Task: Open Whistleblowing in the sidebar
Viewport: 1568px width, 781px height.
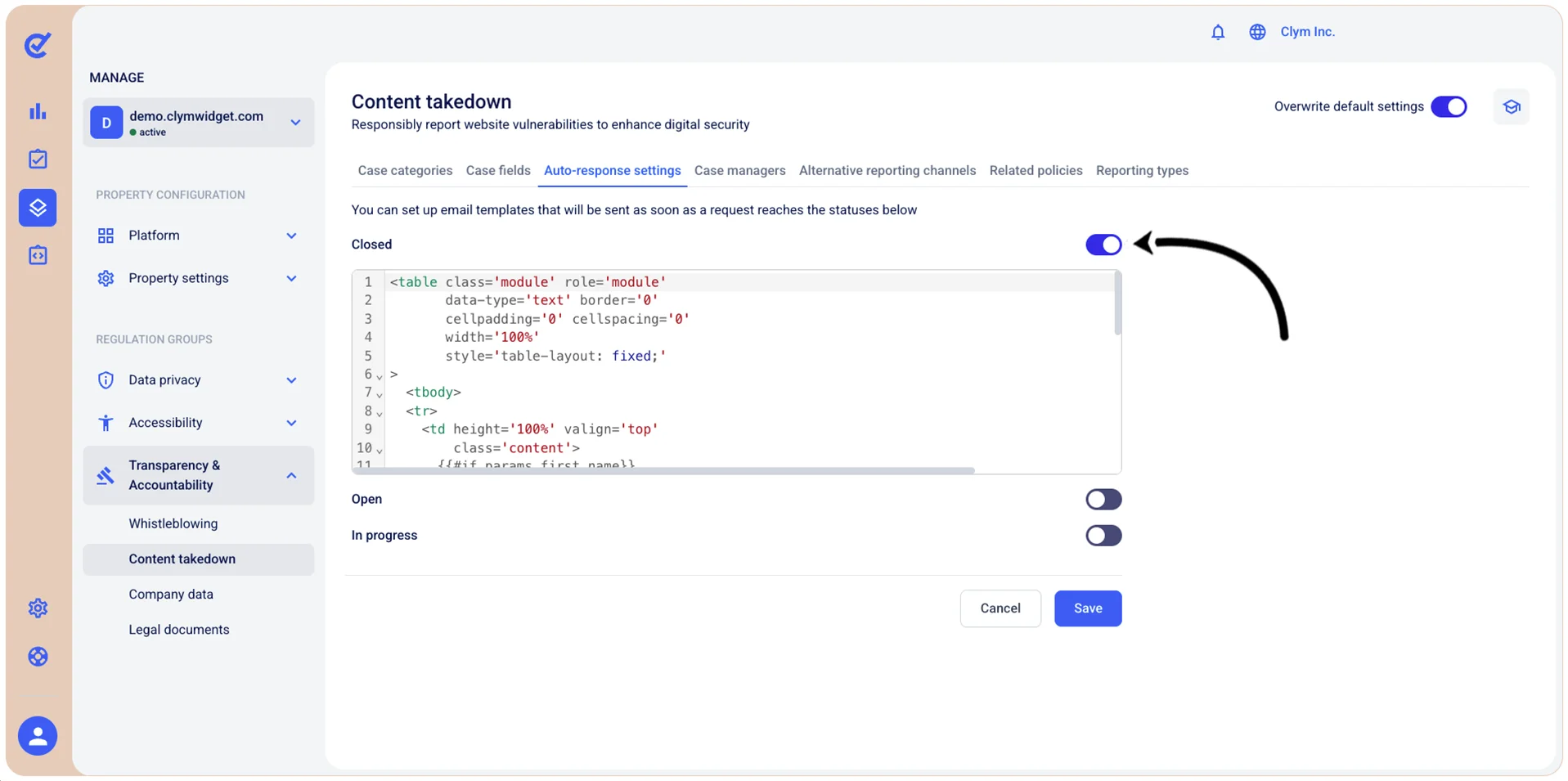Action: [x=173, y=523]
